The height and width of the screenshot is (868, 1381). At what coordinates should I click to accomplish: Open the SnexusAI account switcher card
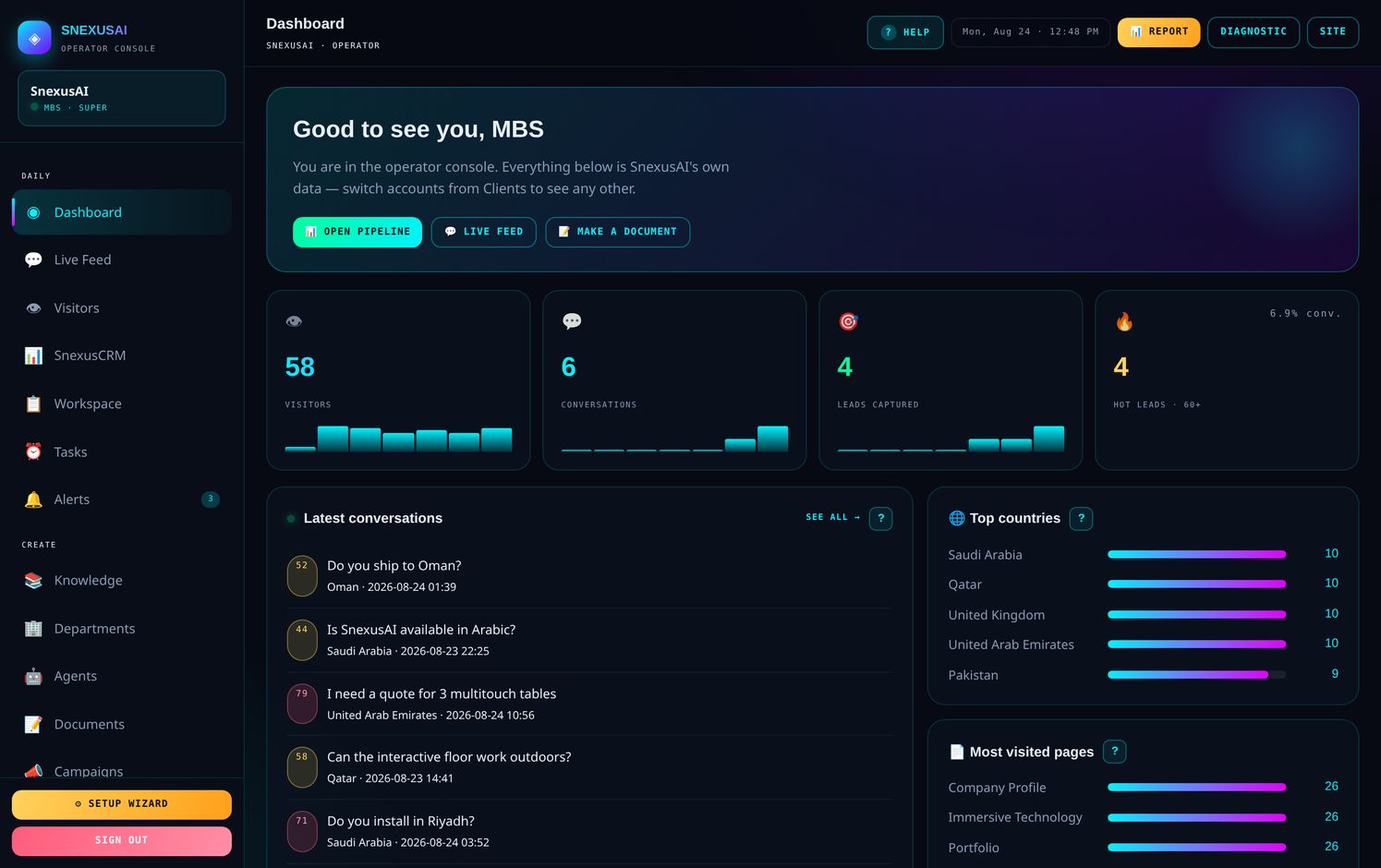[x=122, y=98]
